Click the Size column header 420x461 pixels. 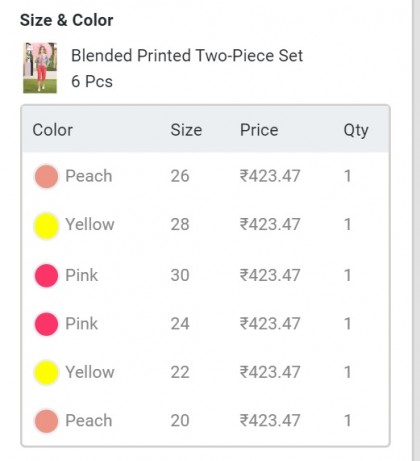pyautogui.click(x=186, y=130)
